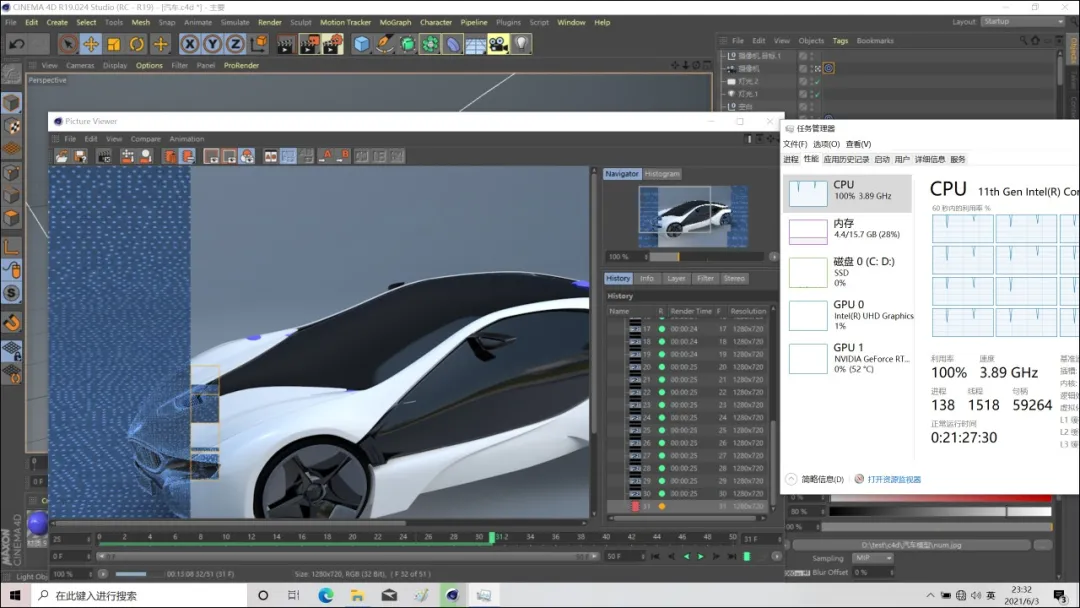Click the blue deformer object icon

pos(453,44)
